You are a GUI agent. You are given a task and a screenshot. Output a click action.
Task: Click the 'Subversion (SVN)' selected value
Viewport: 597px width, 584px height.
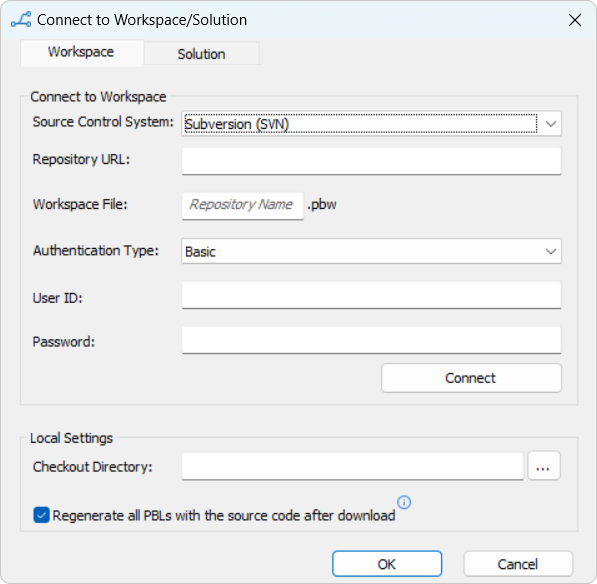pyautogui.click(x=237, y=124)
